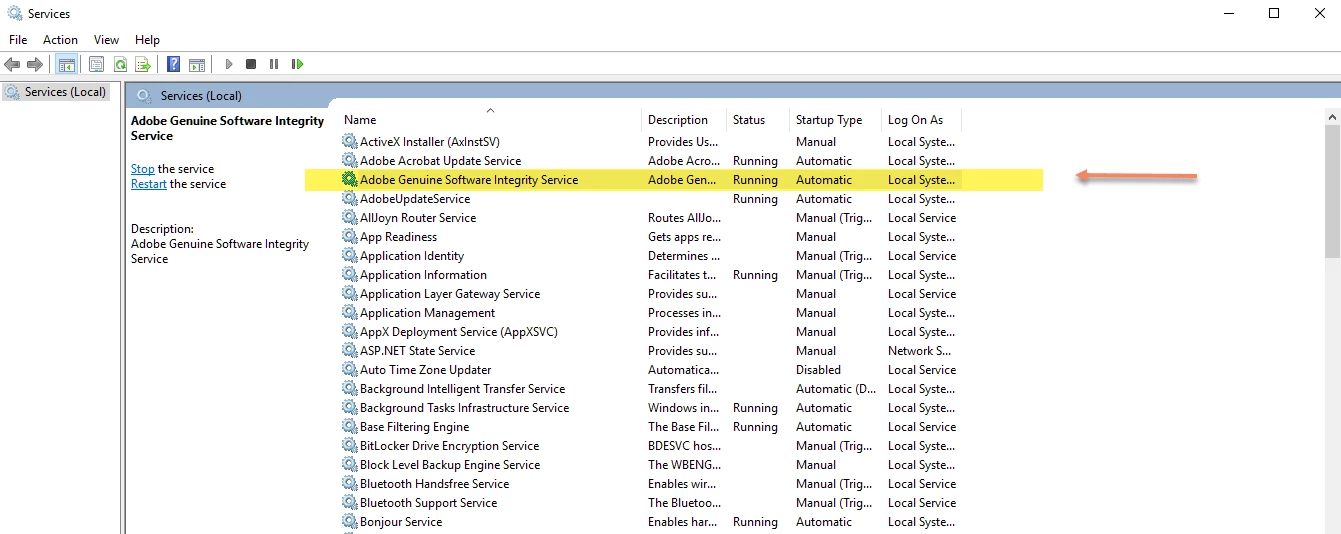Select Application Management service row
The width and height of the screenshot is (1341, 534).
650,313
